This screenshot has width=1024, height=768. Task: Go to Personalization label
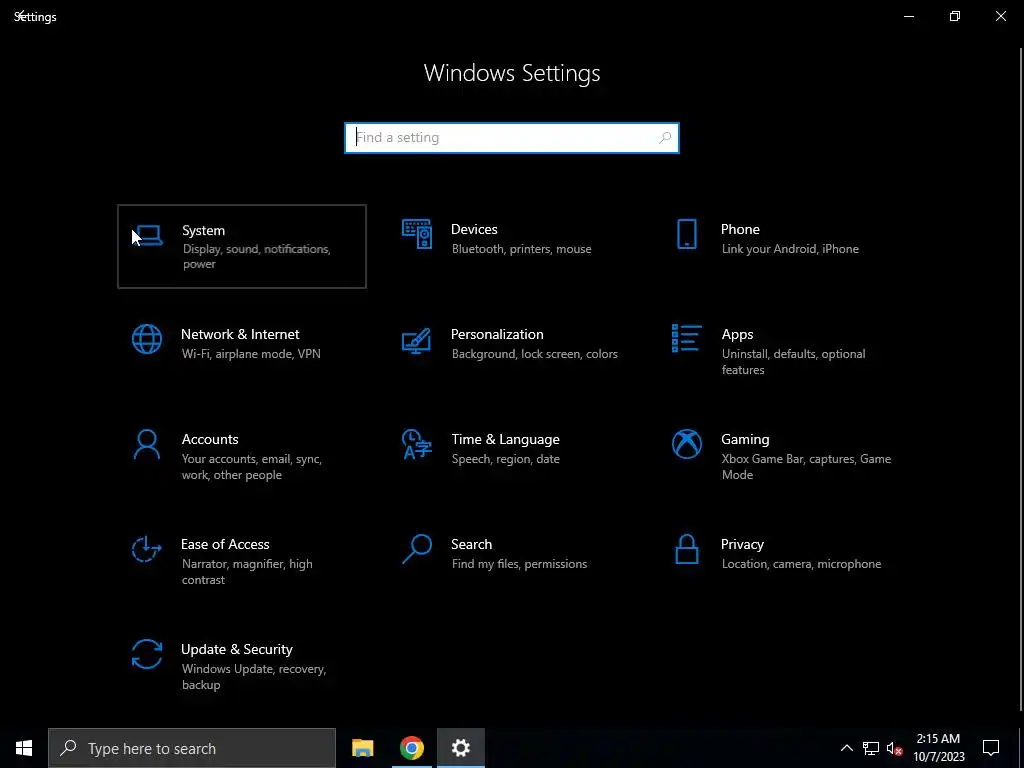tap(497, 334)
